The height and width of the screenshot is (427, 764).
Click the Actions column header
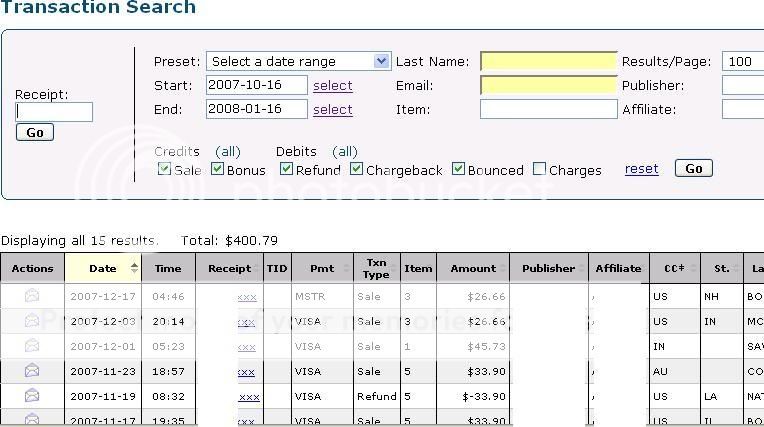pyautogui.click(x=32, y=268)
